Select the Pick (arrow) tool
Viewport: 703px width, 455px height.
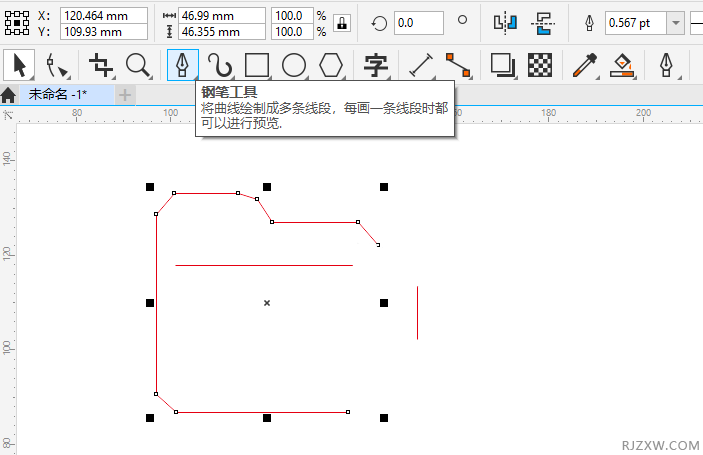19,65
